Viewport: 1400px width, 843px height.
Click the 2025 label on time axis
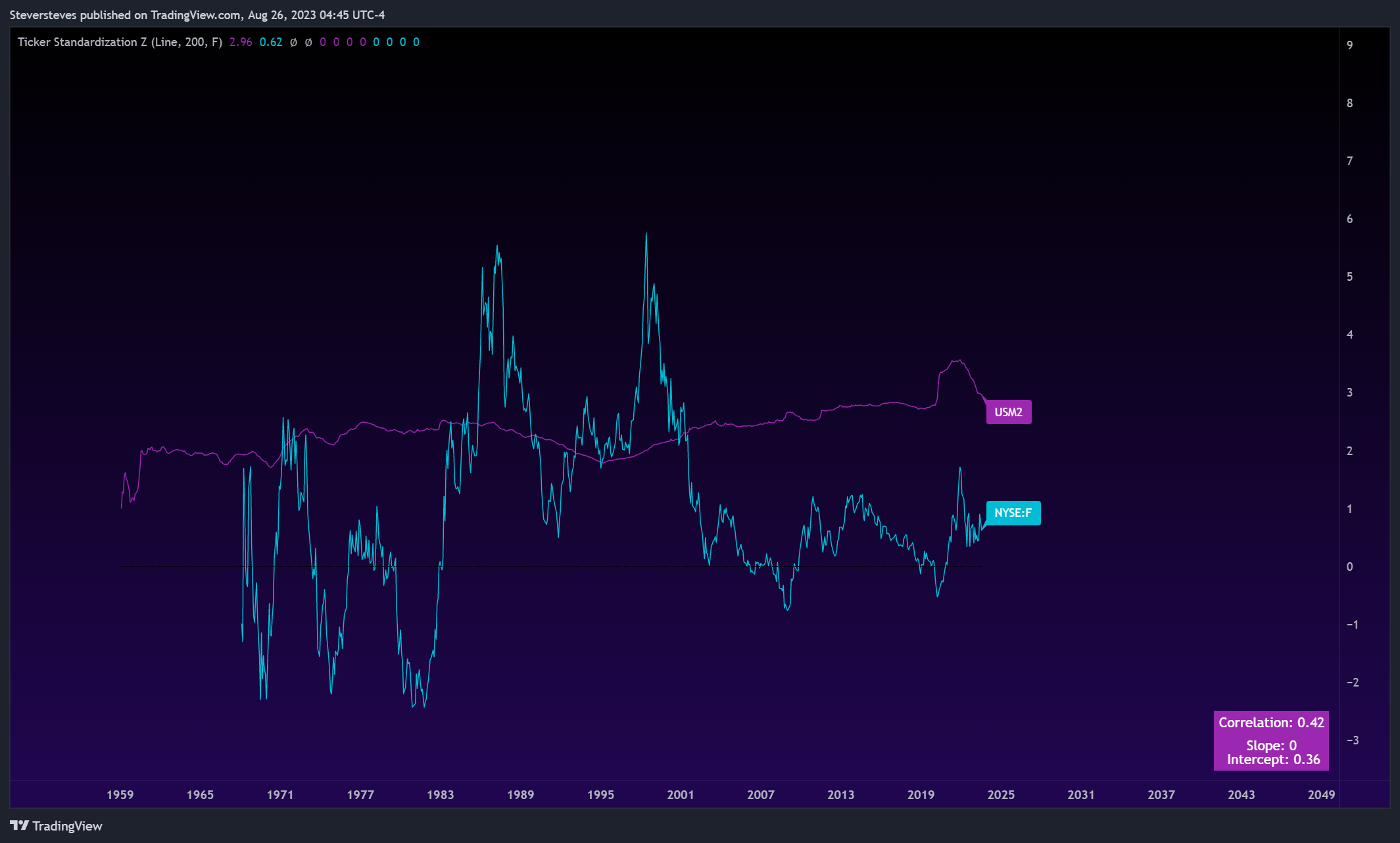pyautogui.click(x=1002, y=794)
